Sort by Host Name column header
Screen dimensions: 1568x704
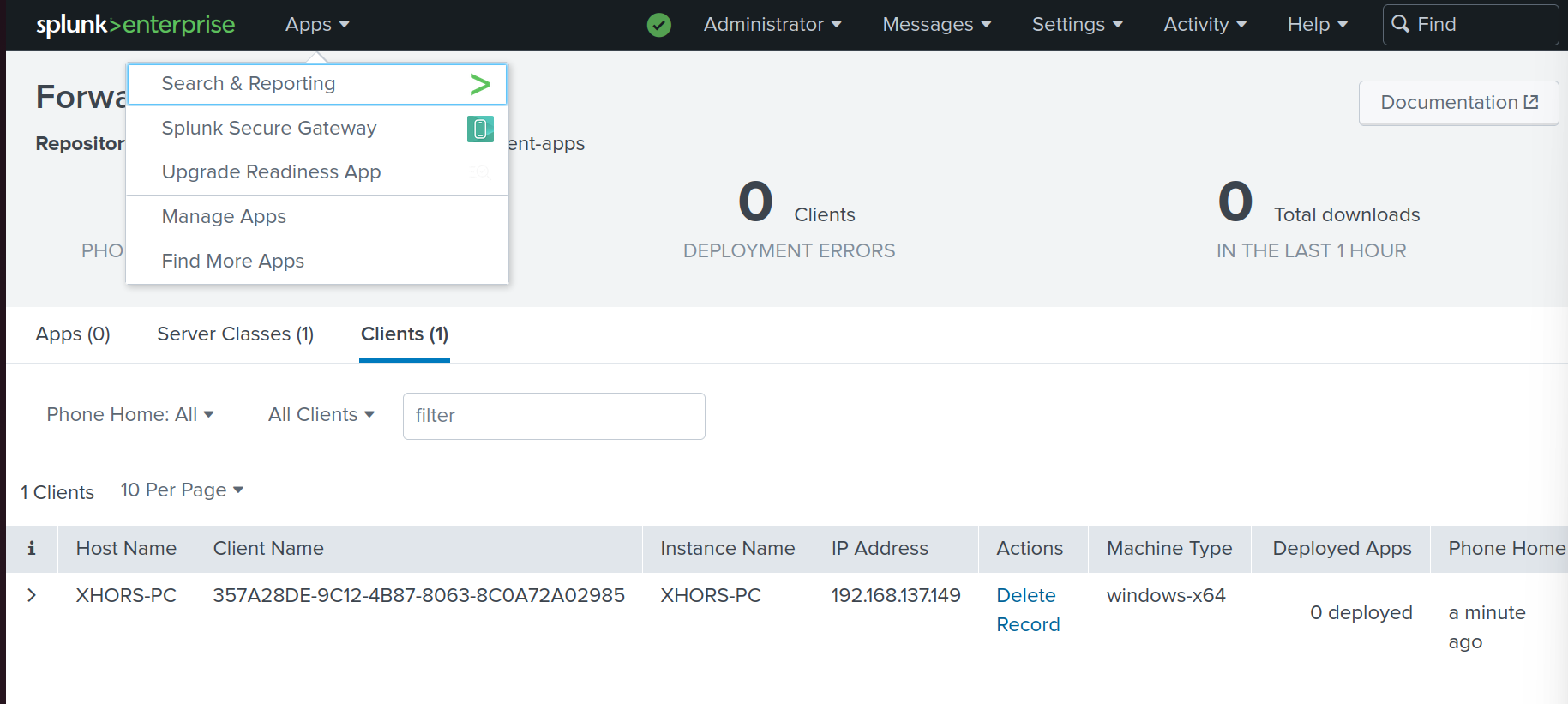point(126,549)
